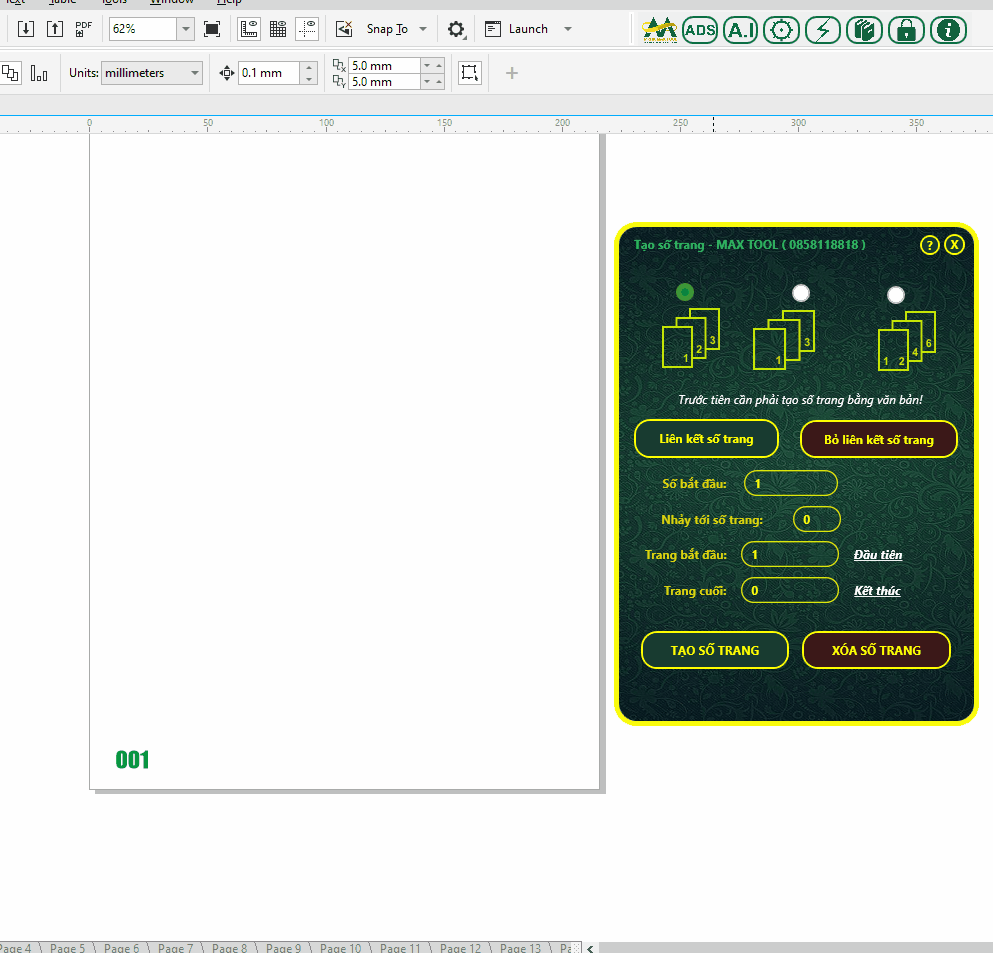Select the sequential 1-2-3 numbering option
The height and width of the screenshot is (953, 993).
click(685, 292)
